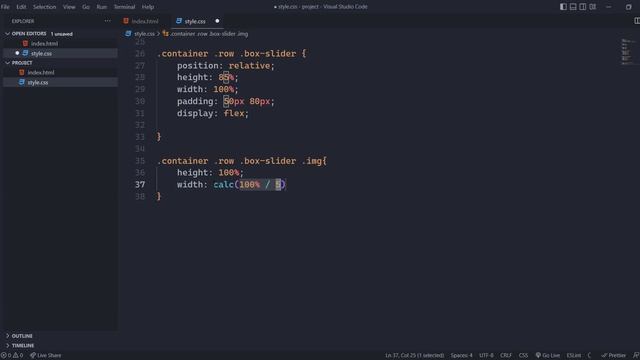Click Ln 37, Col 25 cursor position indicator
The height and width of the screenshot is (360, 640).
pyautogui.click(x=414, y=355)
